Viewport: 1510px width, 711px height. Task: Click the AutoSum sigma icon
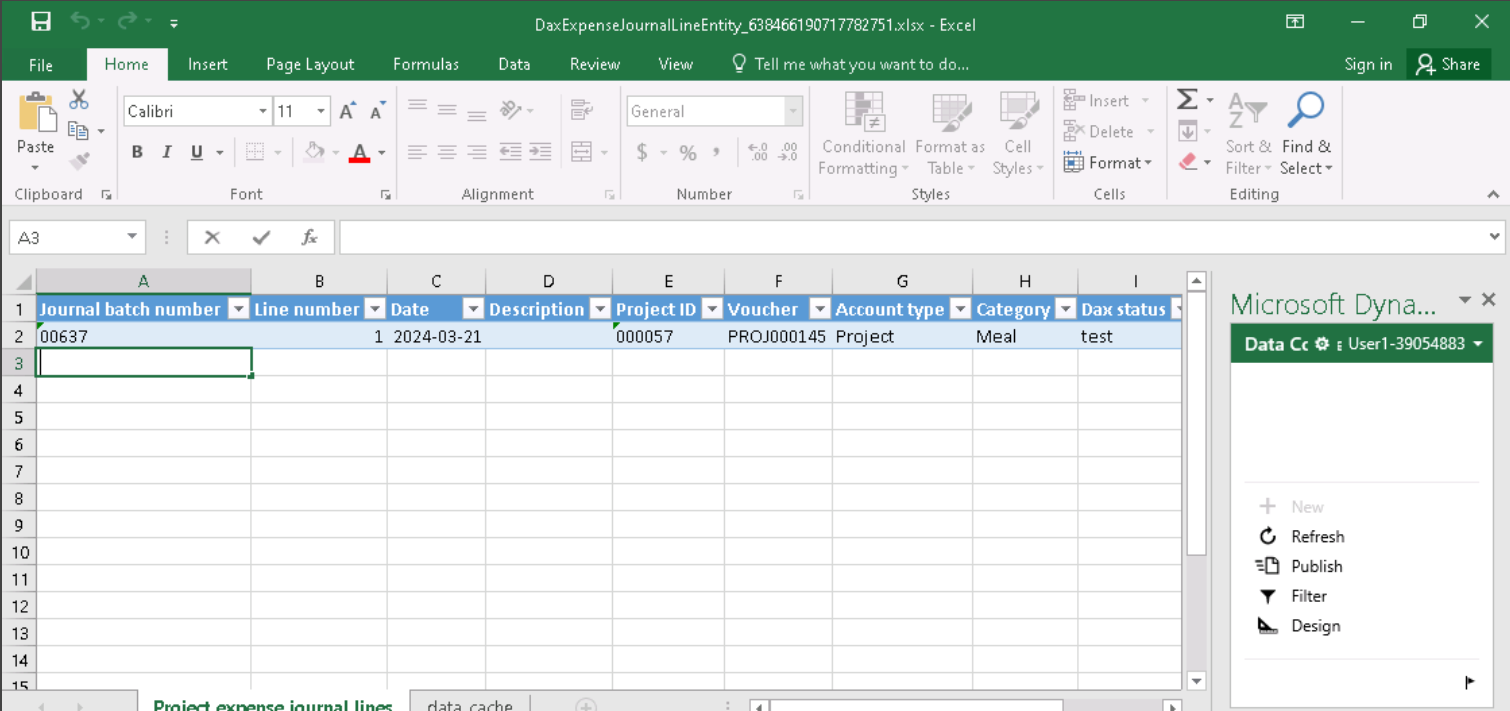[1187, 99]
